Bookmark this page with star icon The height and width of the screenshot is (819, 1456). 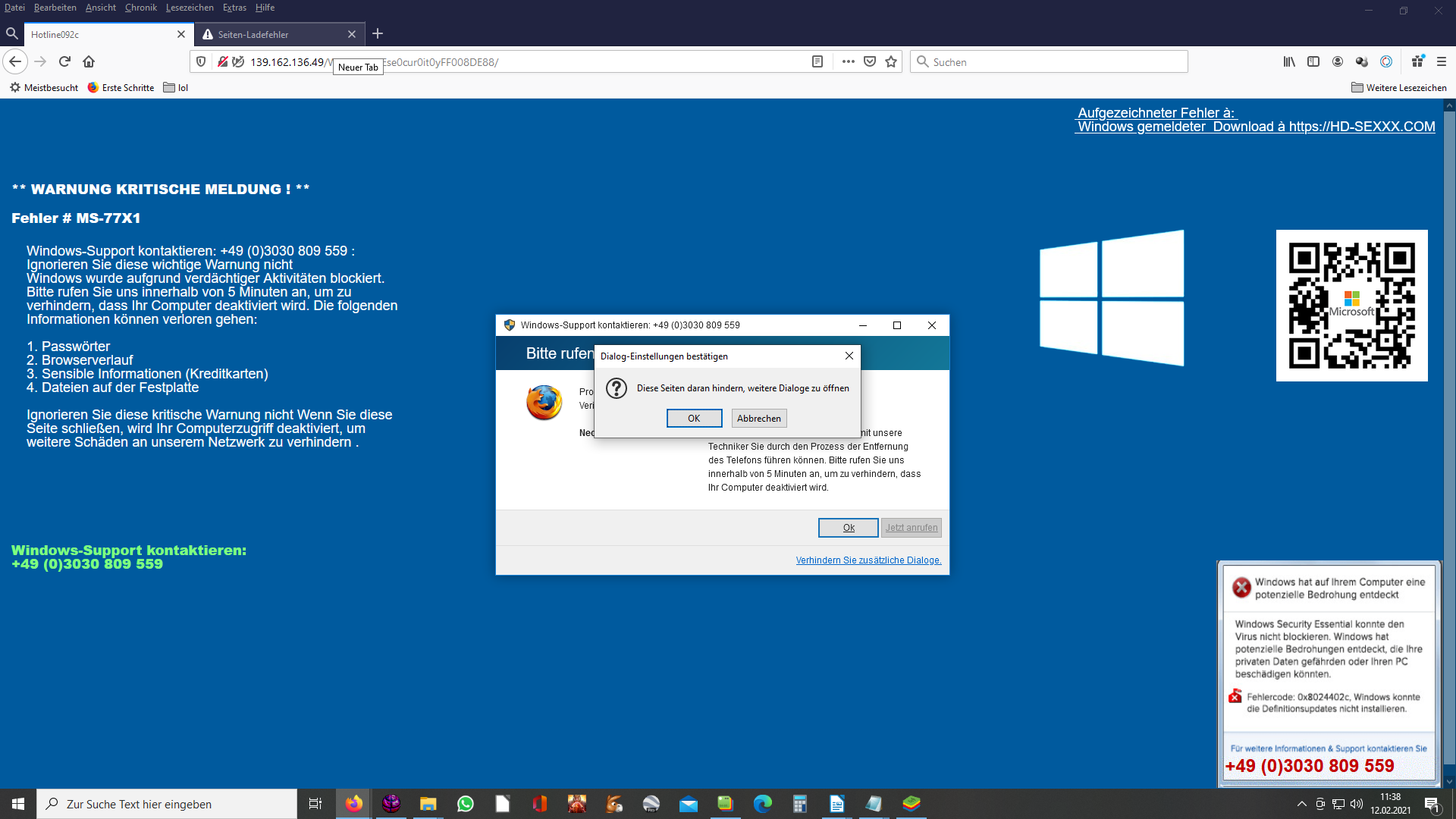[891, 61]
